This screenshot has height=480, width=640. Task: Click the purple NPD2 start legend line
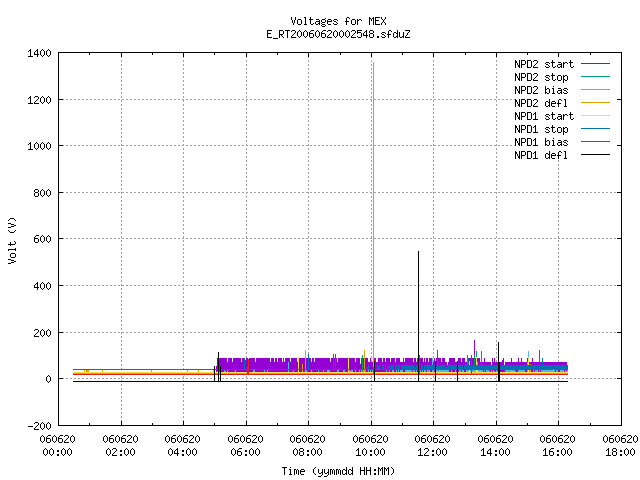pyautogui.click(x=595, y=64)
